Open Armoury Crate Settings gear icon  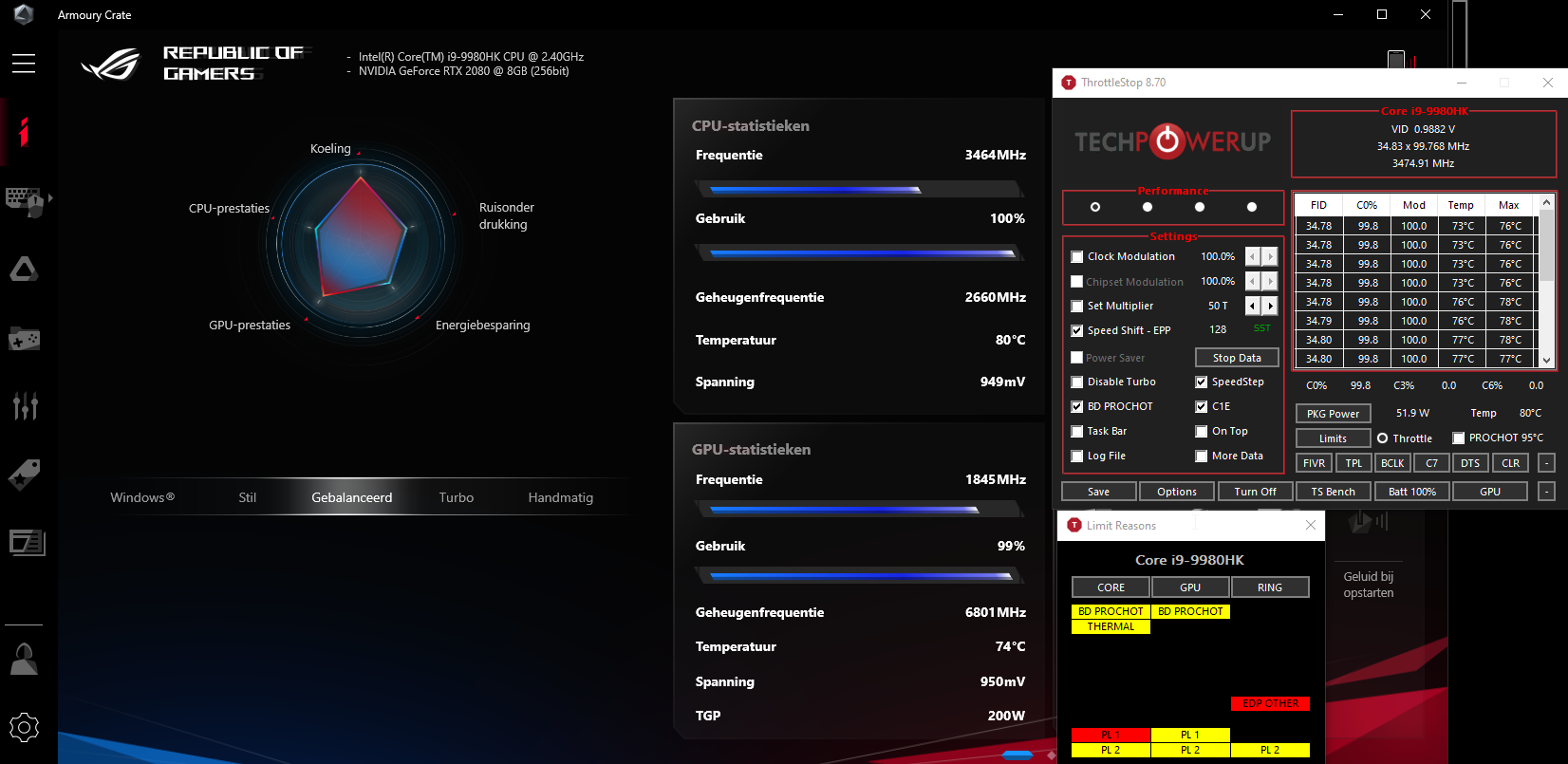[x=24, y=728]
